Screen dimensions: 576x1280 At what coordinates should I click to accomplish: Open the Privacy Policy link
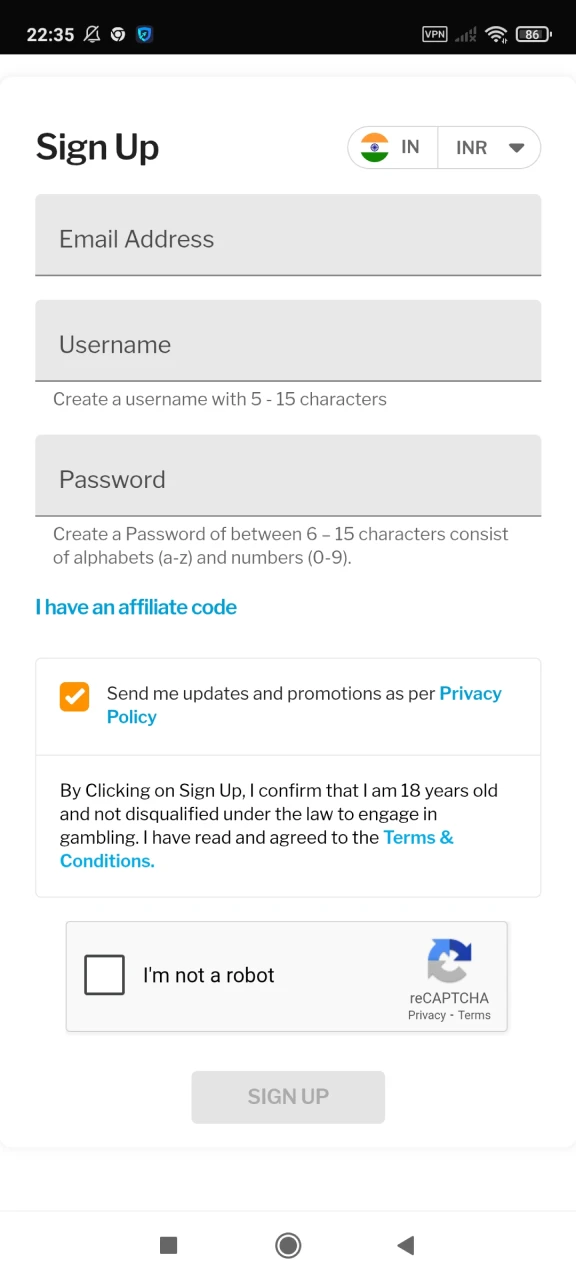[304, 705]
